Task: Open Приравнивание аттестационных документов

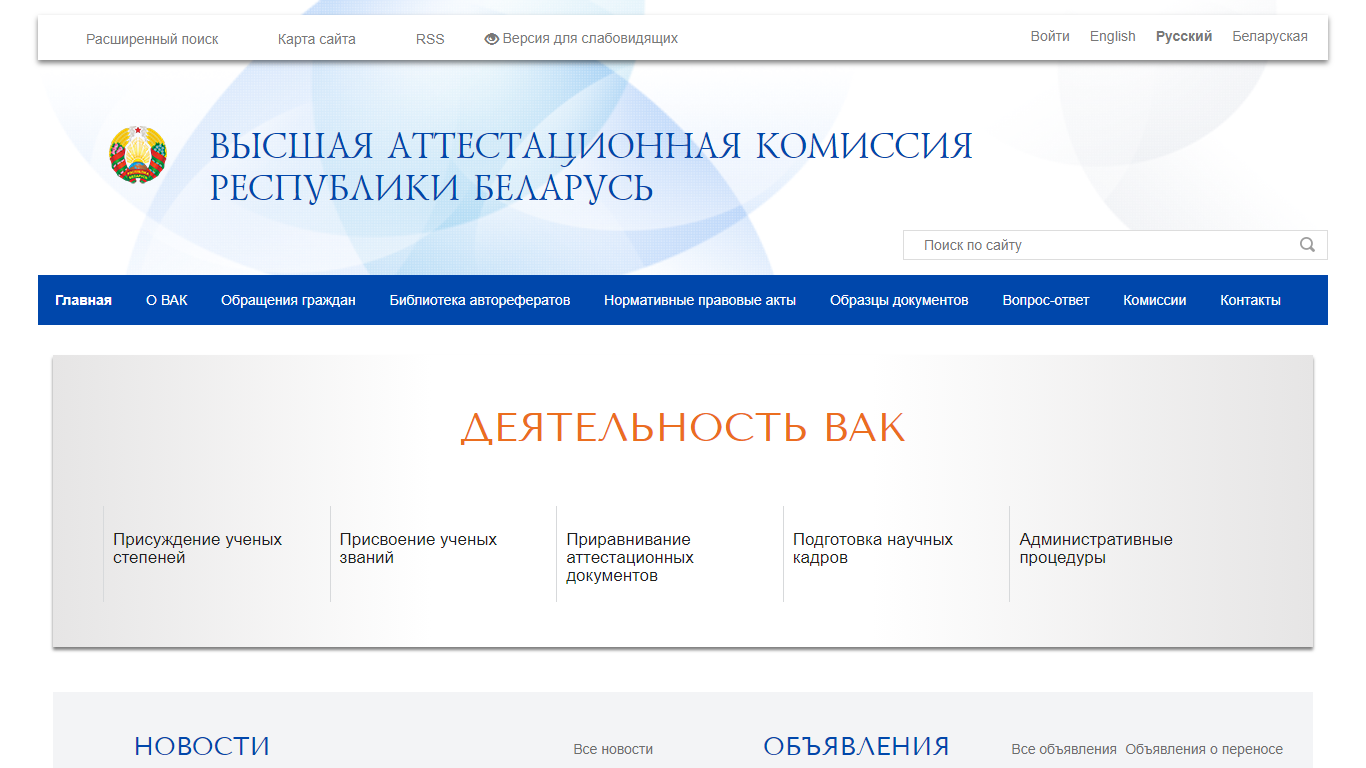Action: pyautogui.click(x=630, y=557)
